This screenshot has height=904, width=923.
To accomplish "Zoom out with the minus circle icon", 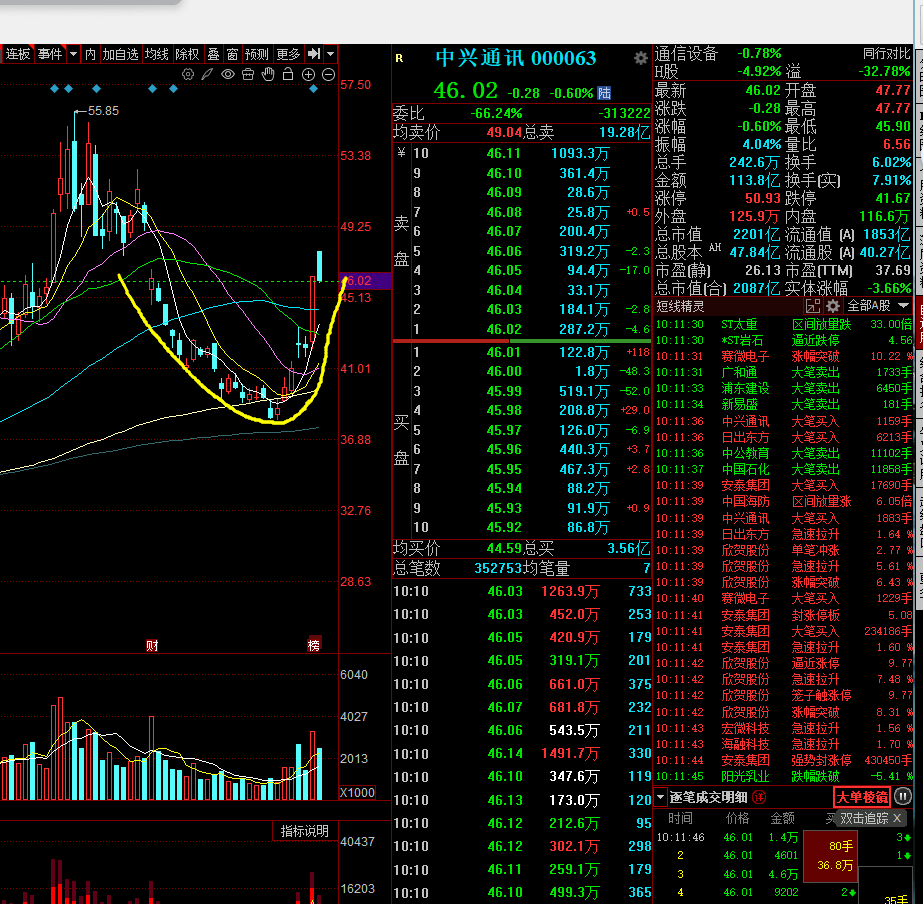I will 328,74.
